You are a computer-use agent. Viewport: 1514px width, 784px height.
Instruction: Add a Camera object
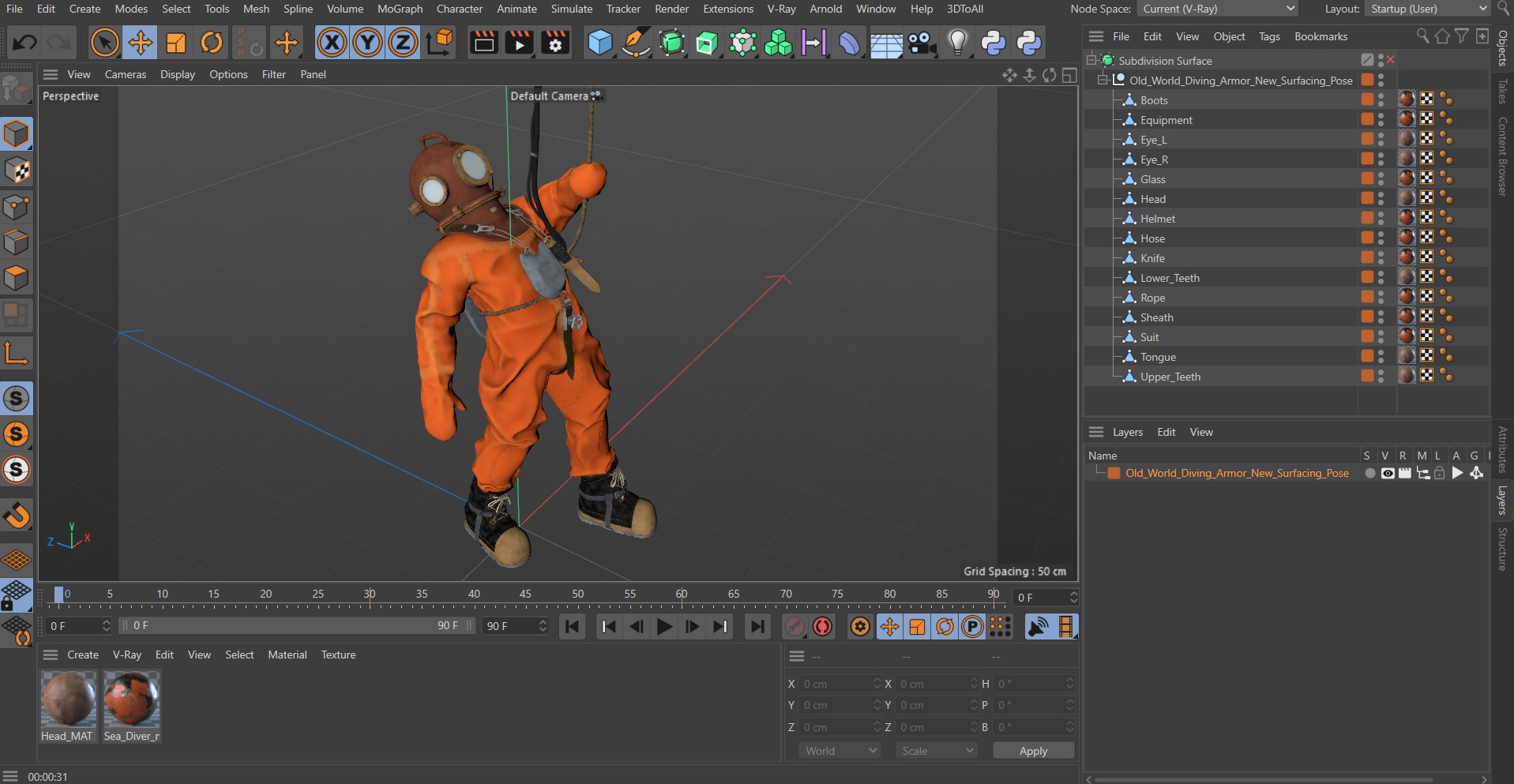point(922,43)
